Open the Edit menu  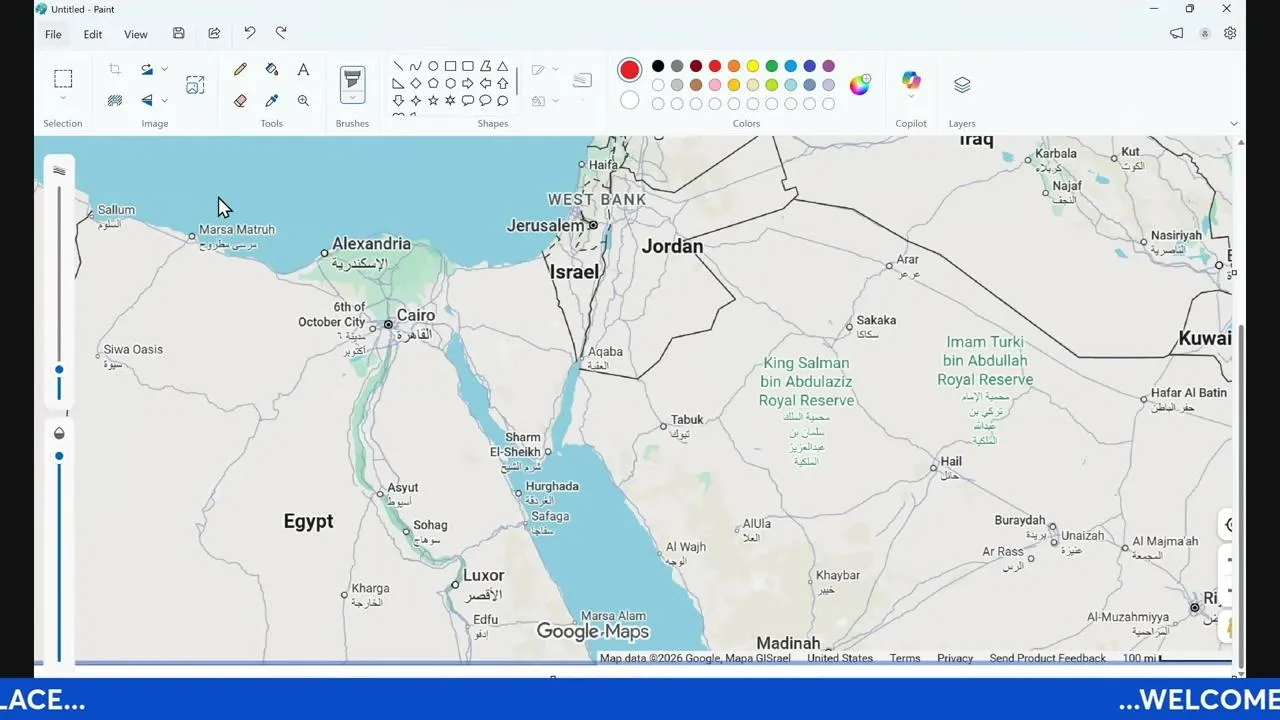tap(92, 34)
